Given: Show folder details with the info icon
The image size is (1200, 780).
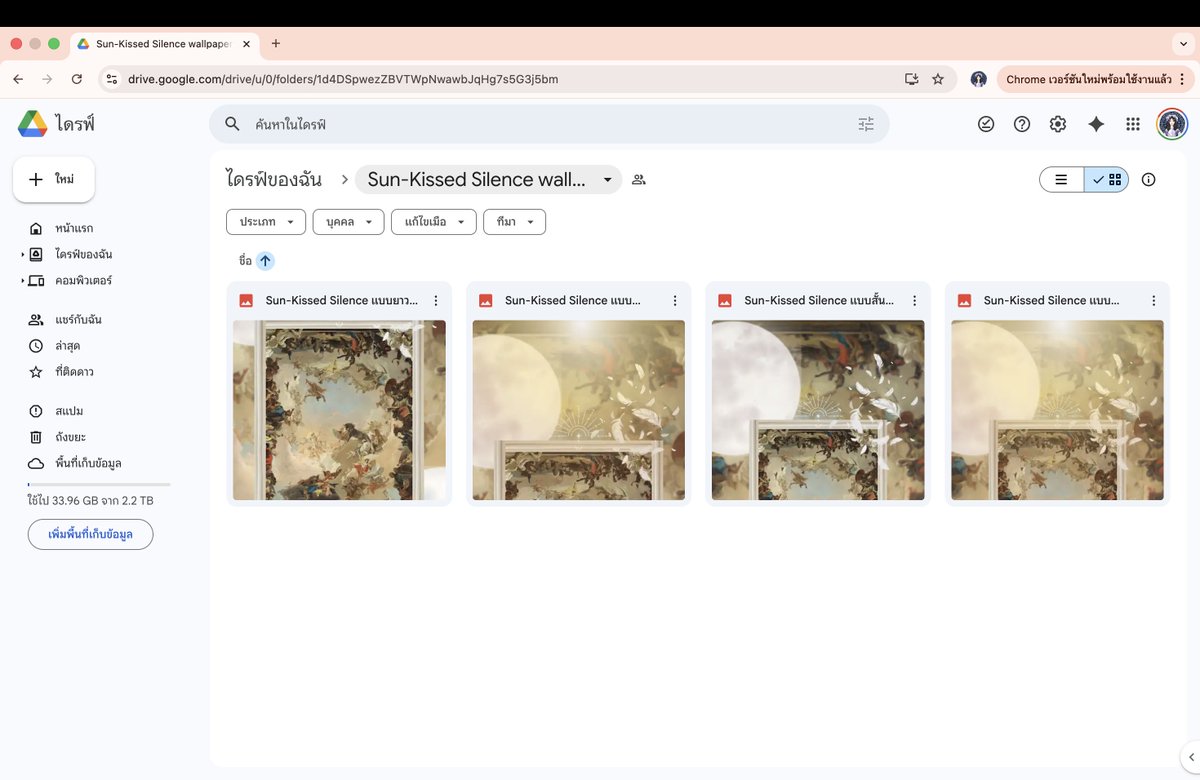Looking at the screenshot, I should (x=1148, y=180).
